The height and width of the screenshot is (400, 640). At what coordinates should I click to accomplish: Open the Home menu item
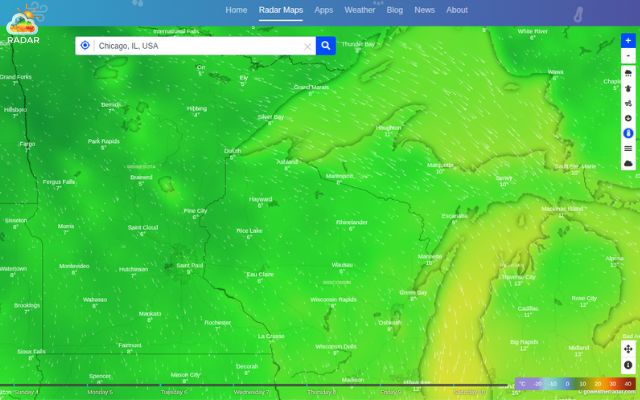click(236, 10)
